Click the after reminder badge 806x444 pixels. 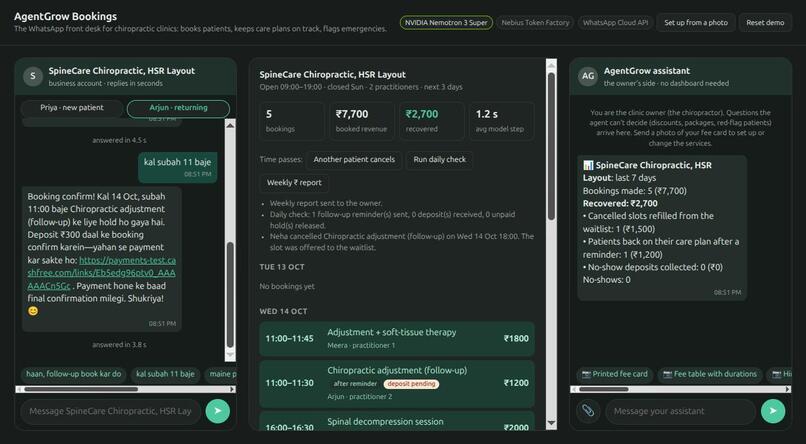tap(355, 384)
